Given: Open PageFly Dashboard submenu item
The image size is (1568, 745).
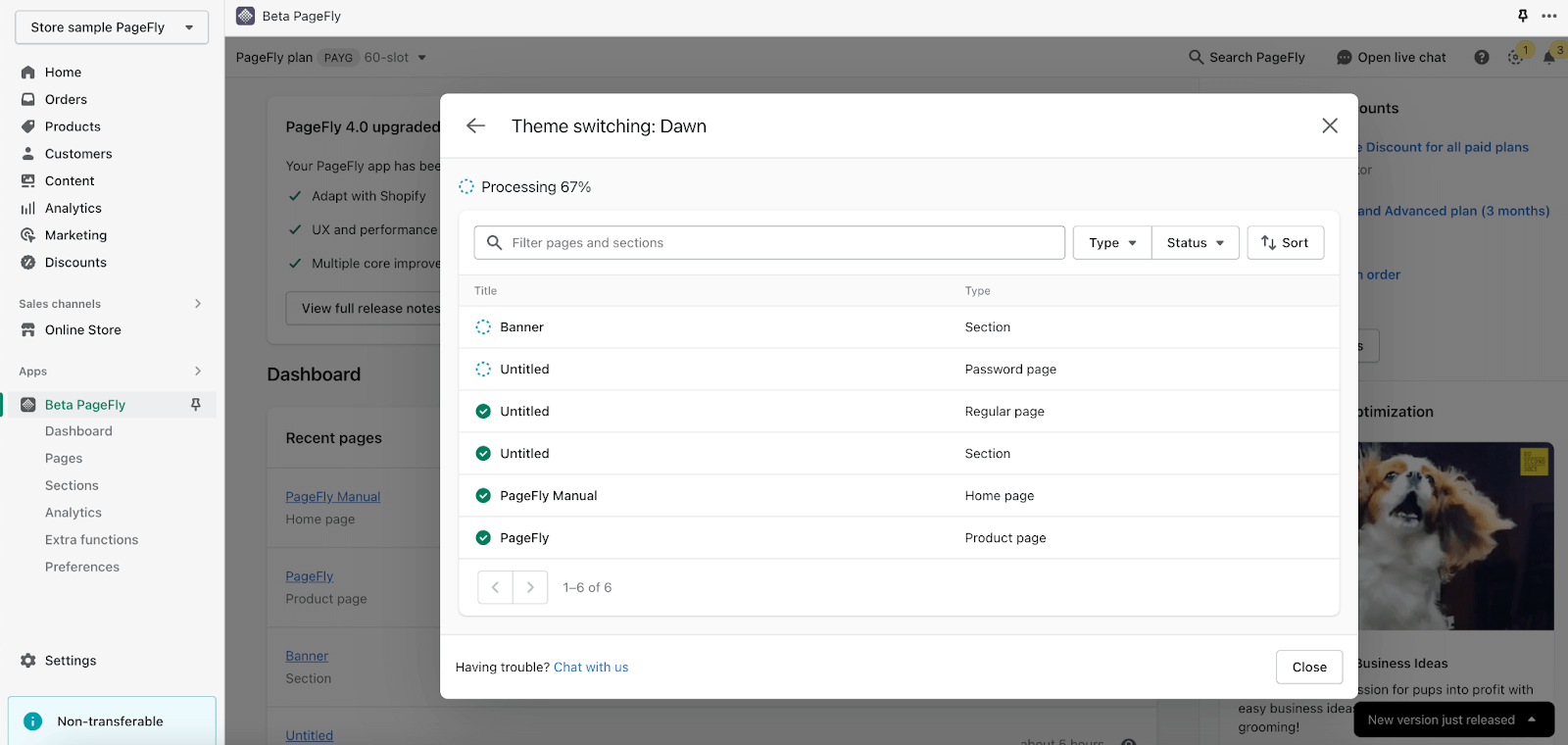Looking at the screenshot, I should click(x=78, y=431).
